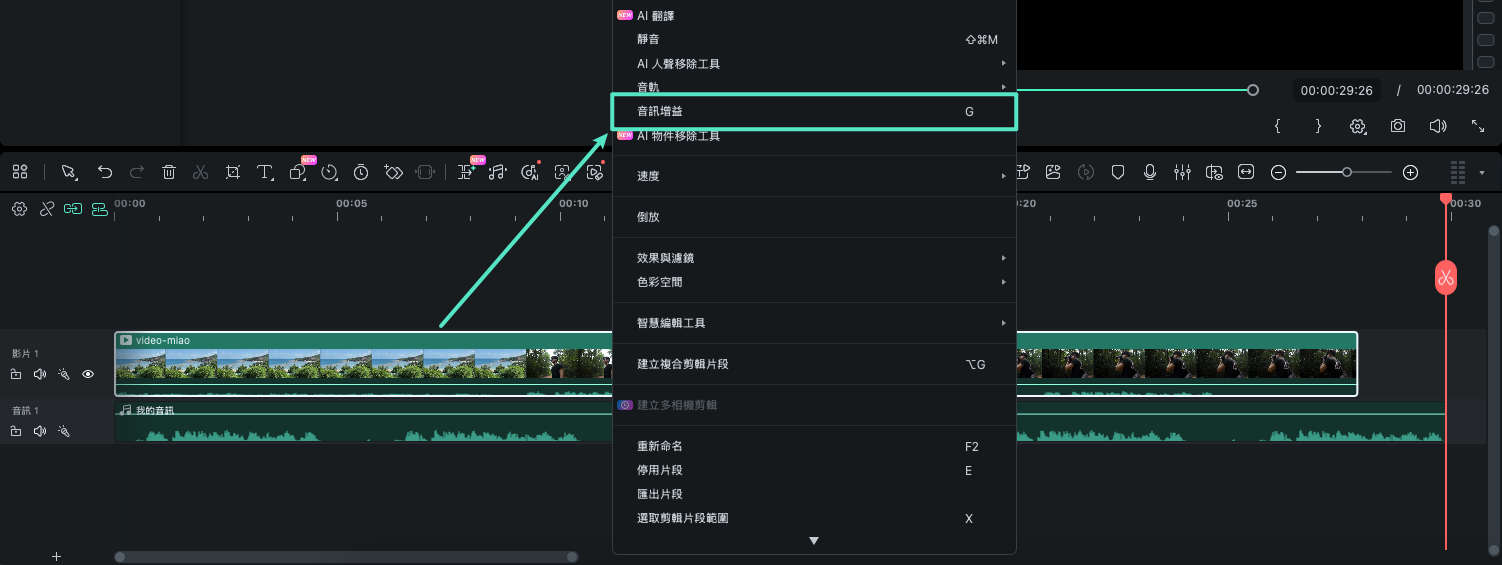Click the marker shield icon

coord(1118,172)
